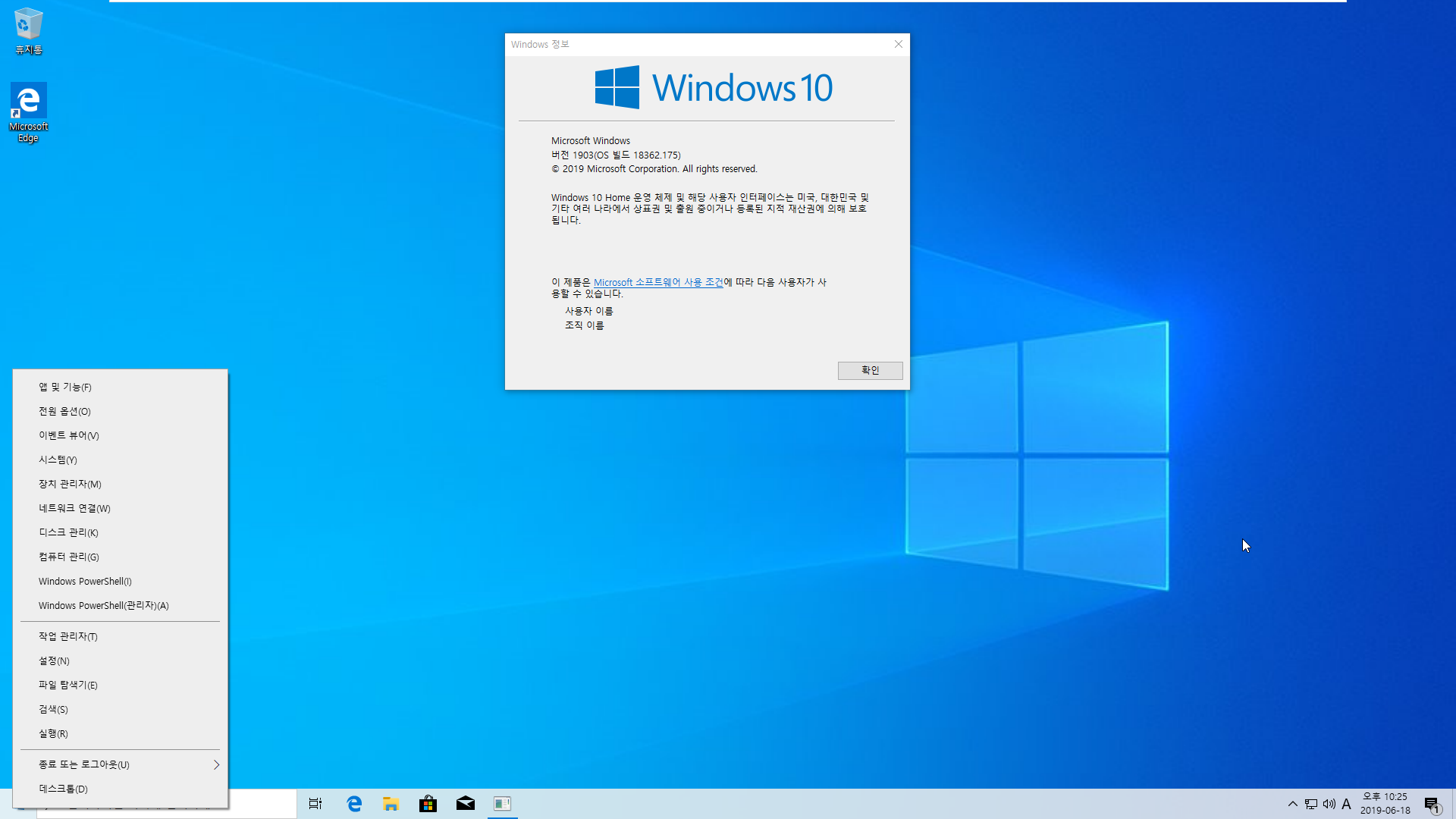Screen dimensions: 1456x819
Task: Select 검색(S) in the context menu
Action: [120, 709]
